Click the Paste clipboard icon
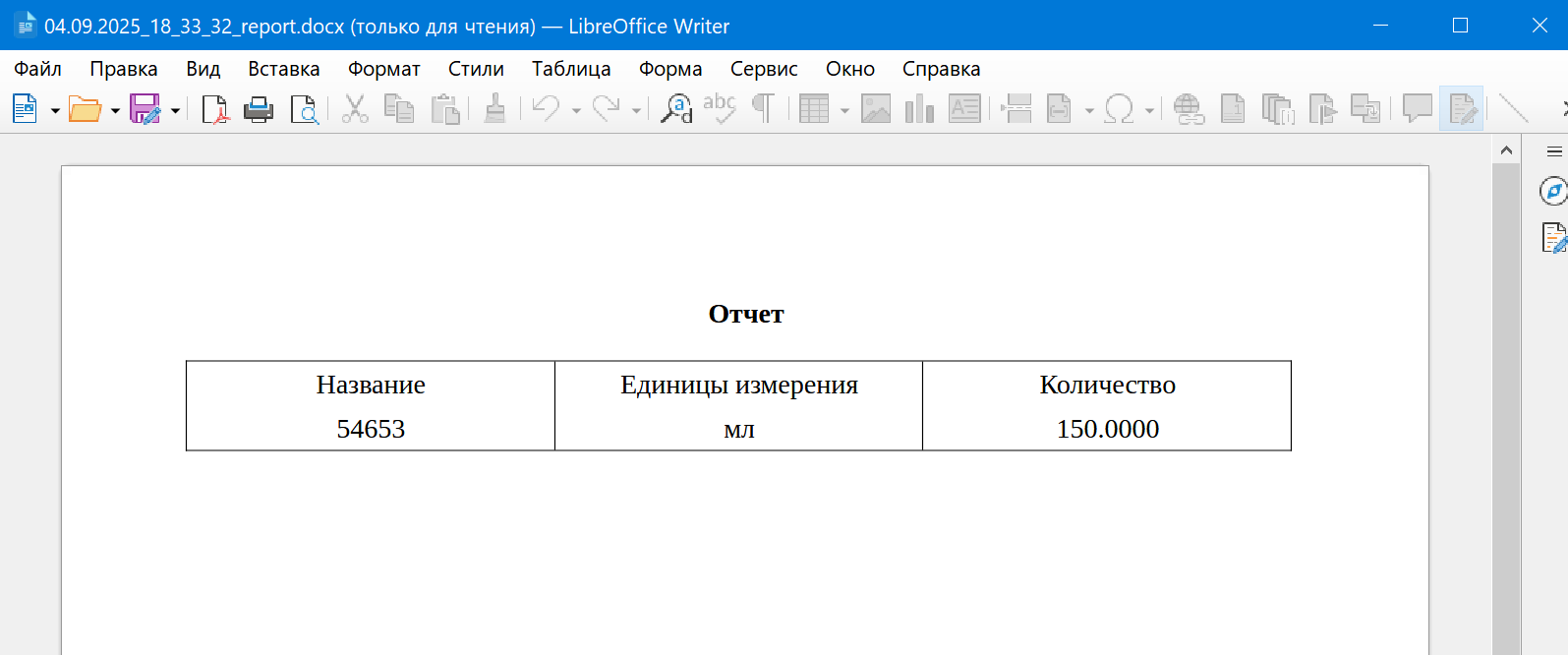The image size is (1568, 655). click(445, 108)
